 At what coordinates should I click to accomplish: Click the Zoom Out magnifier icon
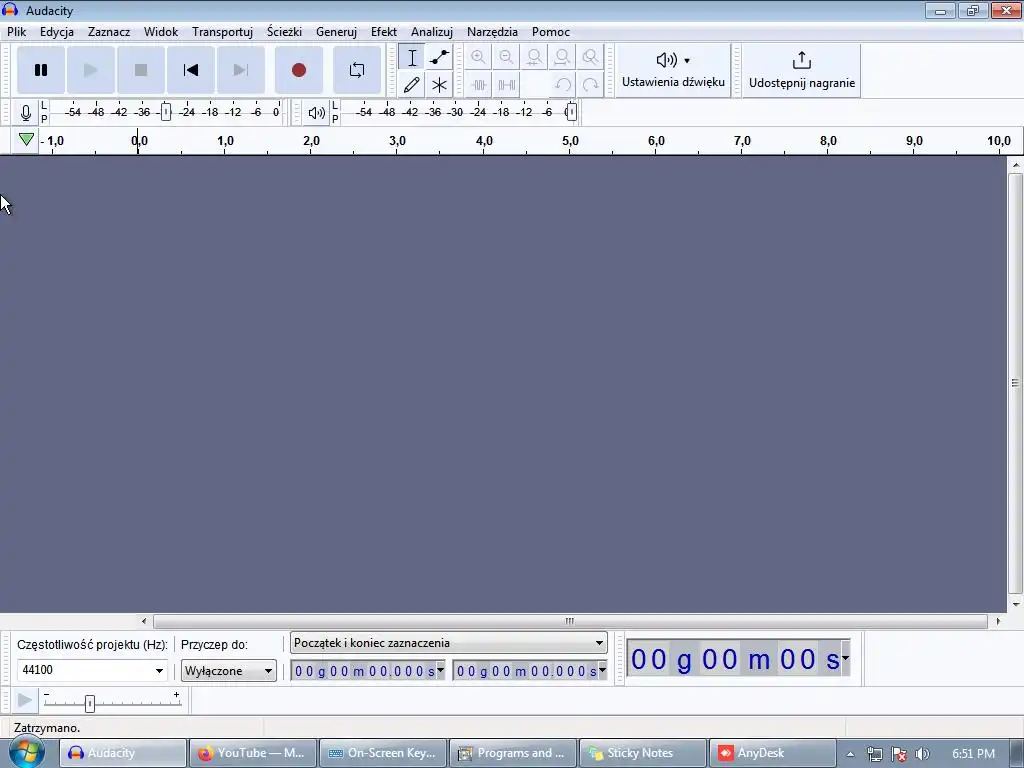pyautogui.click(x=506, y=57)
